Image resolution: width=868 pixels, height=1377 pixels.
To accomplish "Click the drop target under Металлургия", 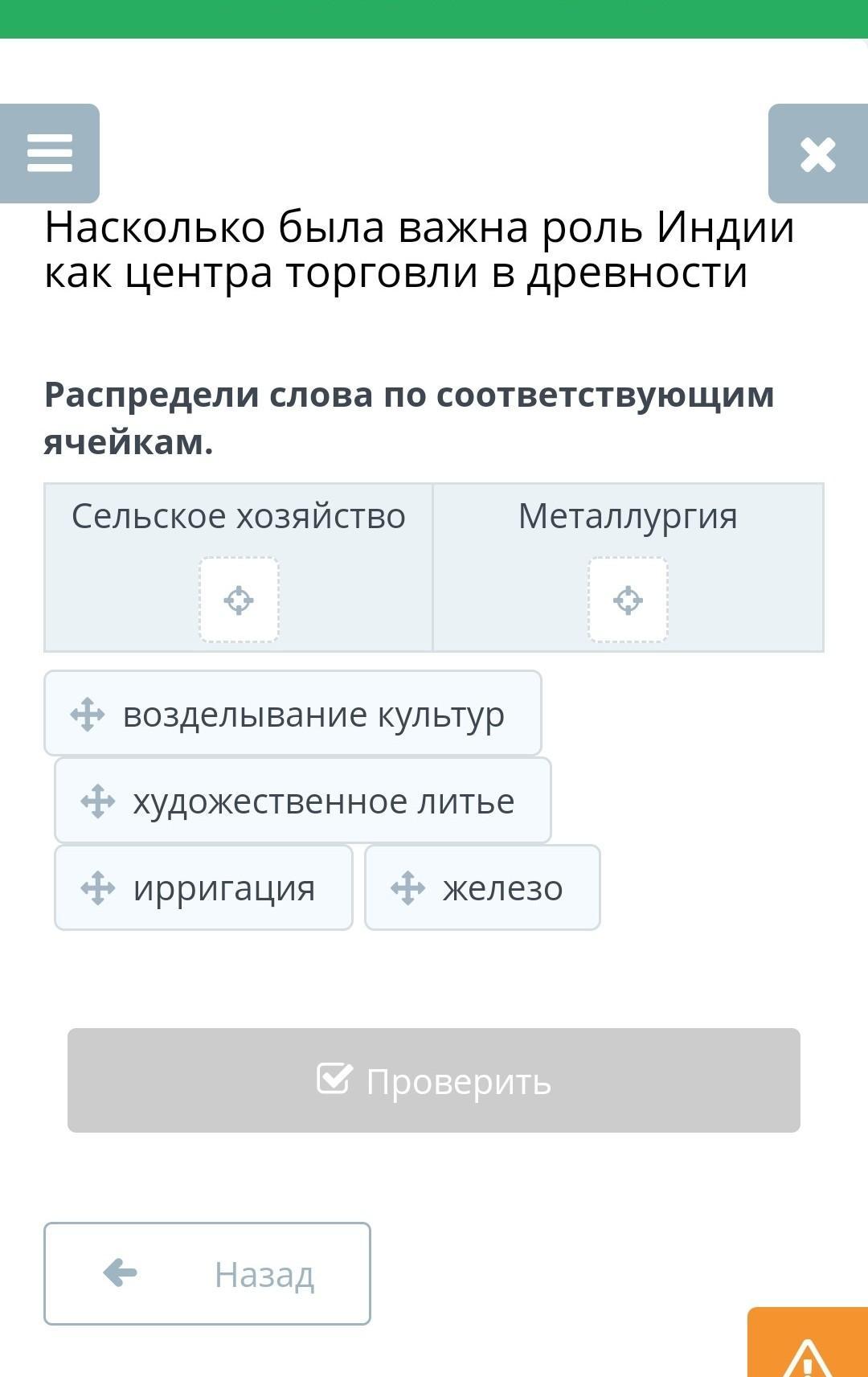I will tap(628, 600).
